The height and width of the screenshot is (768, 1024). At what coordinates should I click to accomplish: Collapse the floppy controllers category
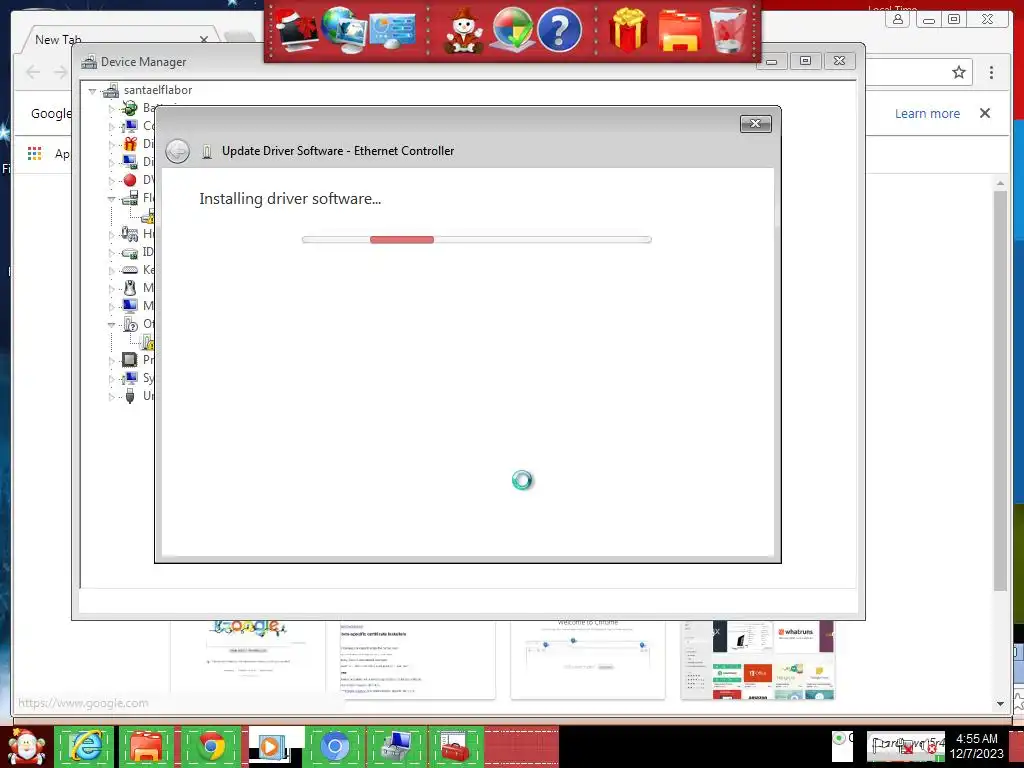pyautogui.click(x=111, y=199)
